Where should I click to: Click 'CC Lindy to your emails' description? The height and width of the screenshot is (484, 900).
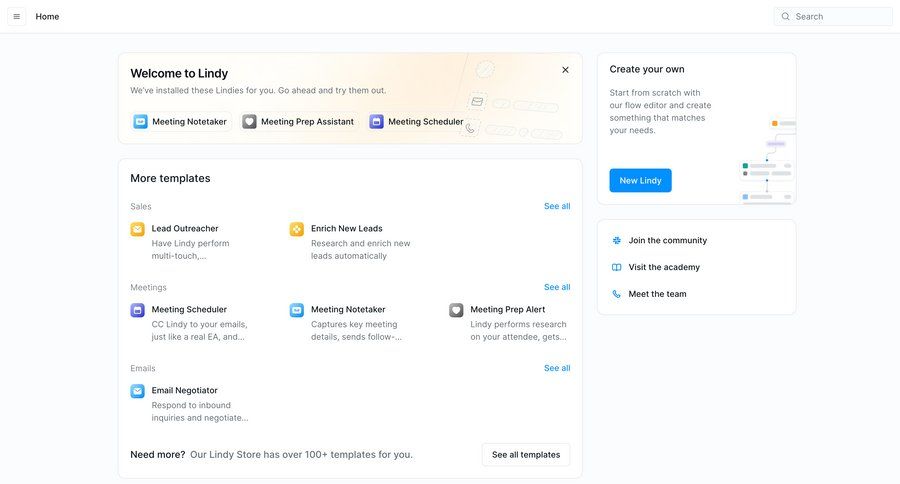pyautogui.click(x=199, y=331)
